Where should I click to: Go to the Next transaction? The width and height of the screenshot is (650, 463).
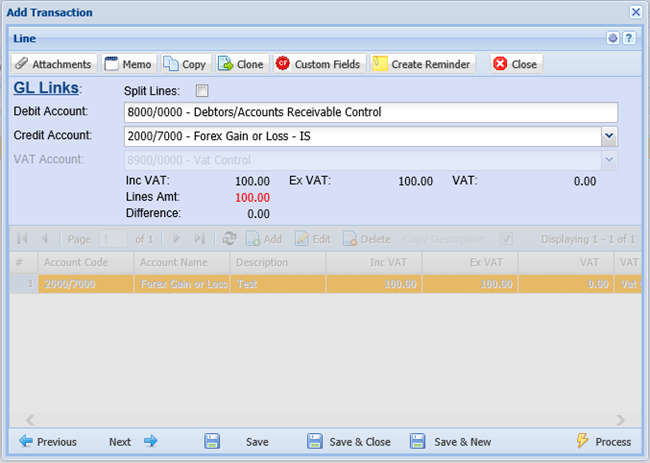133,441
